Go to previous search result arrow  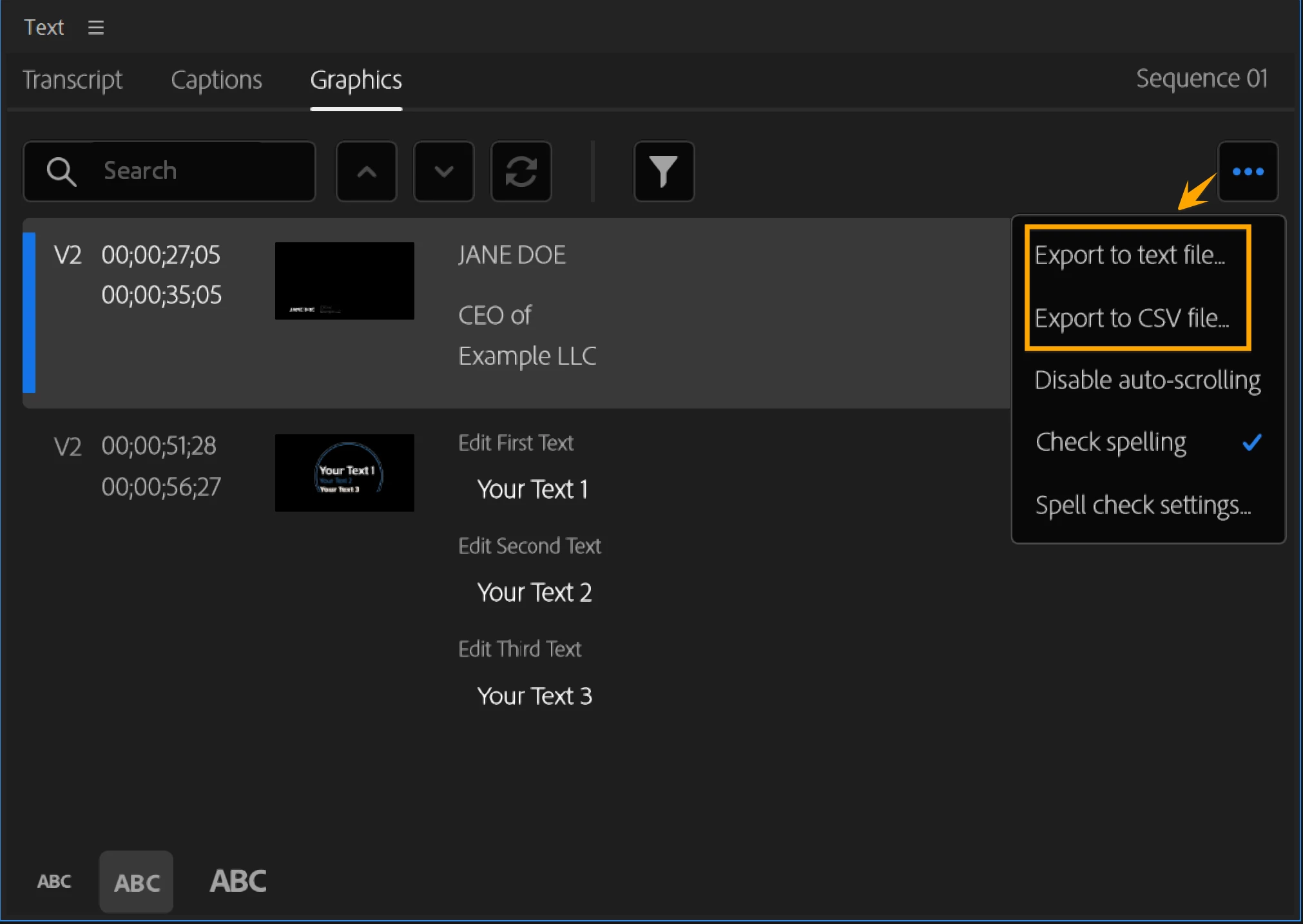(366, 171)
